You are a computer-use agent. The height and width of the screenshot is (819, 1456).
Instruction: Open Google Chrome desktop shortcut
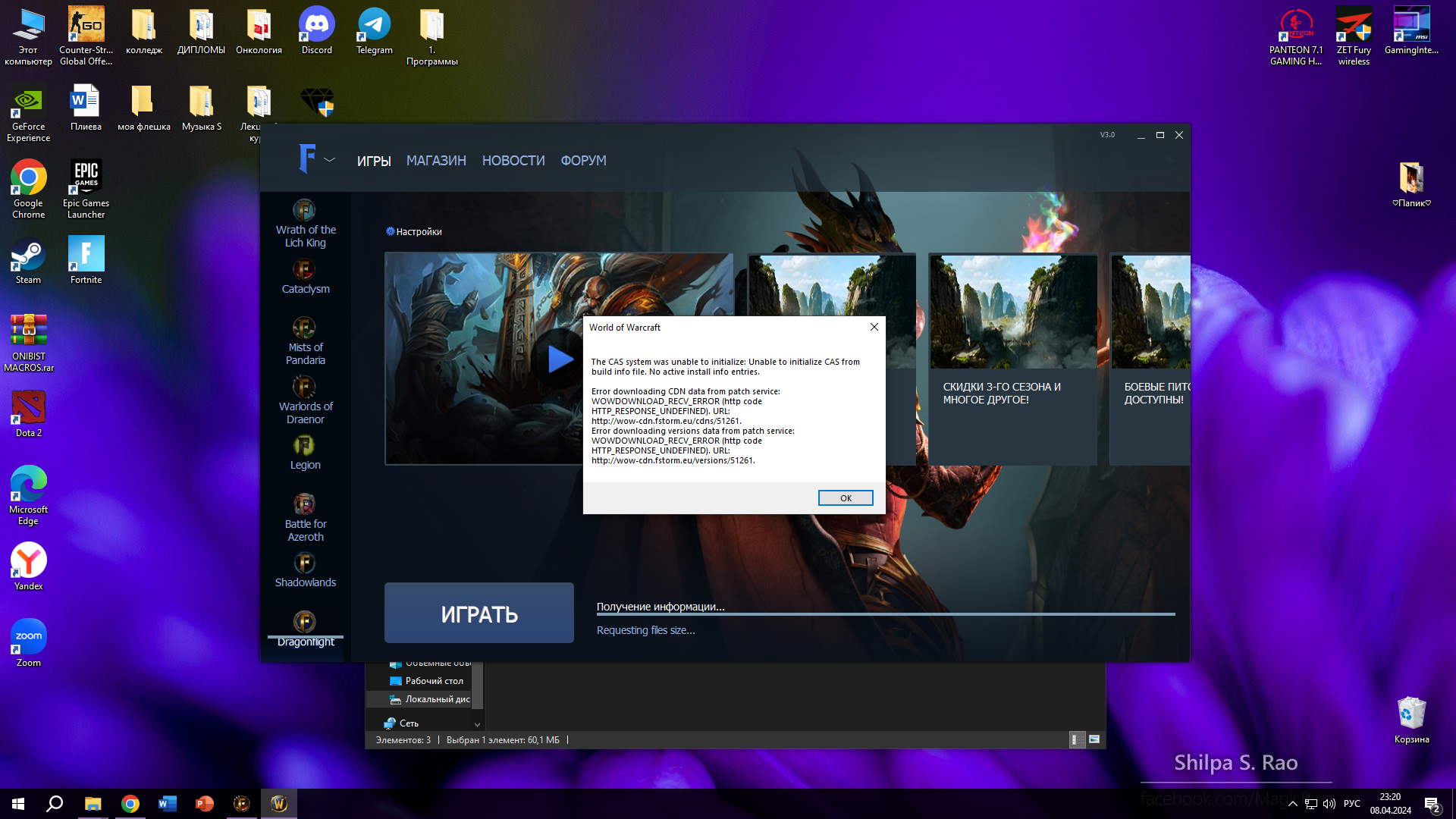(29, 190)
